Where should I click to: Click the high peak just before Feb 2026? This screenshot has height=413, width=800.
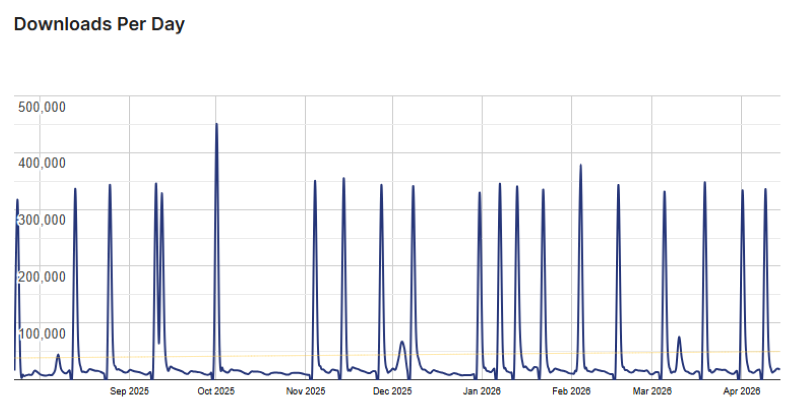(x=580, y=166)
